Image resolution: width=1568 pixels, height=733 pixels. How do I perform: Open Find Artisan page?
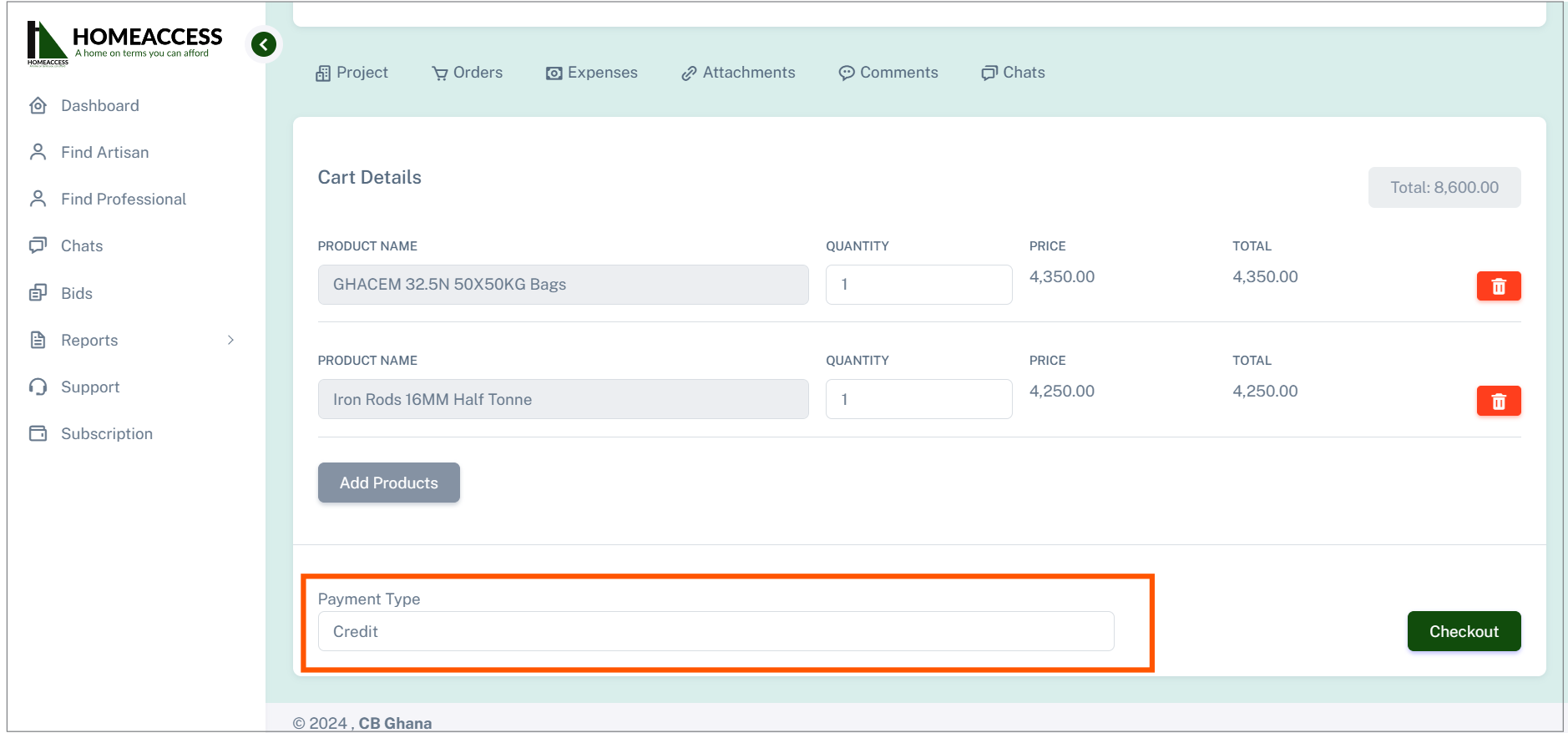point(105,152)
